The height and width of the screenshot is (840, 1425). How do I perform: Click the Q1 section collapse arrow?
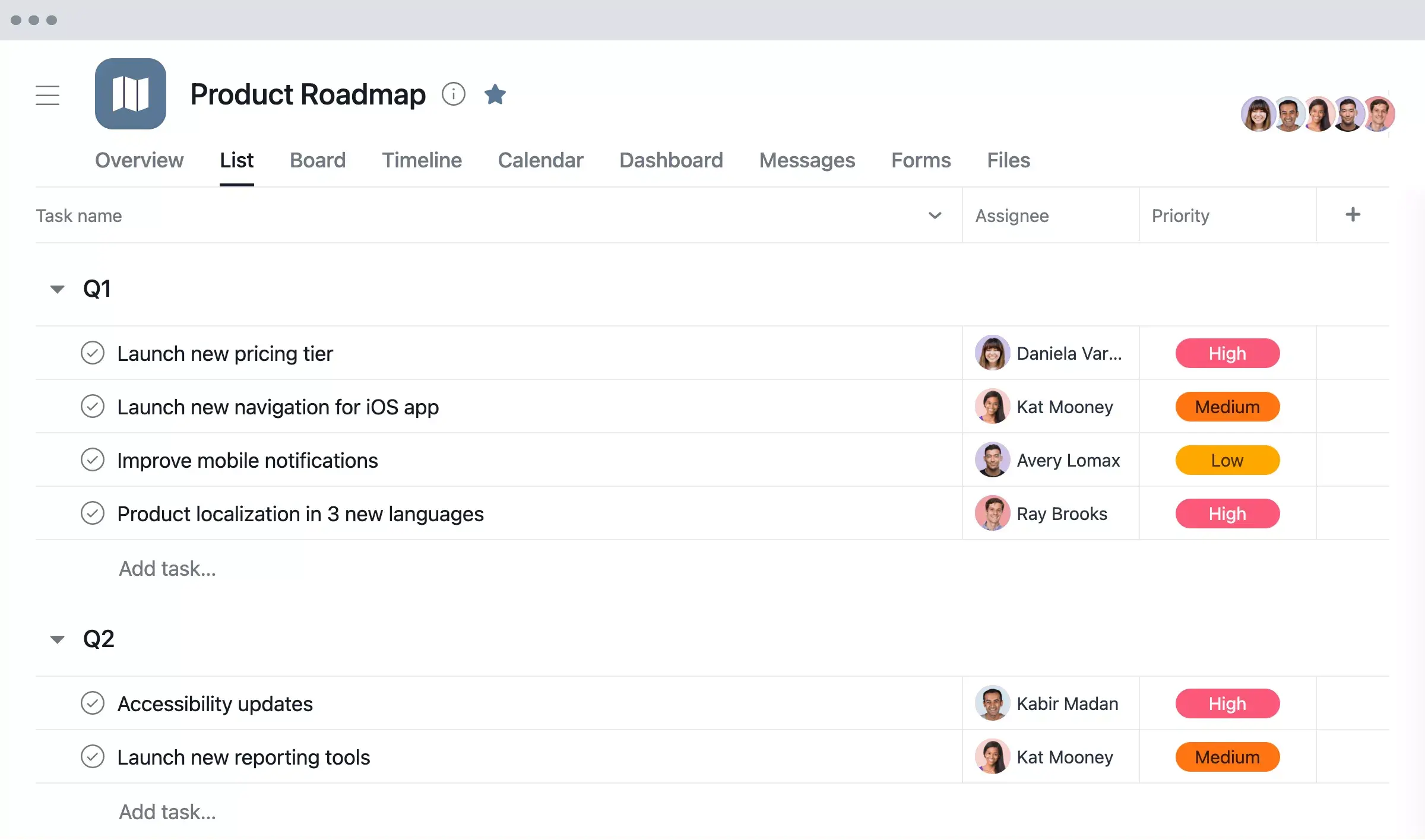point(57,288)
